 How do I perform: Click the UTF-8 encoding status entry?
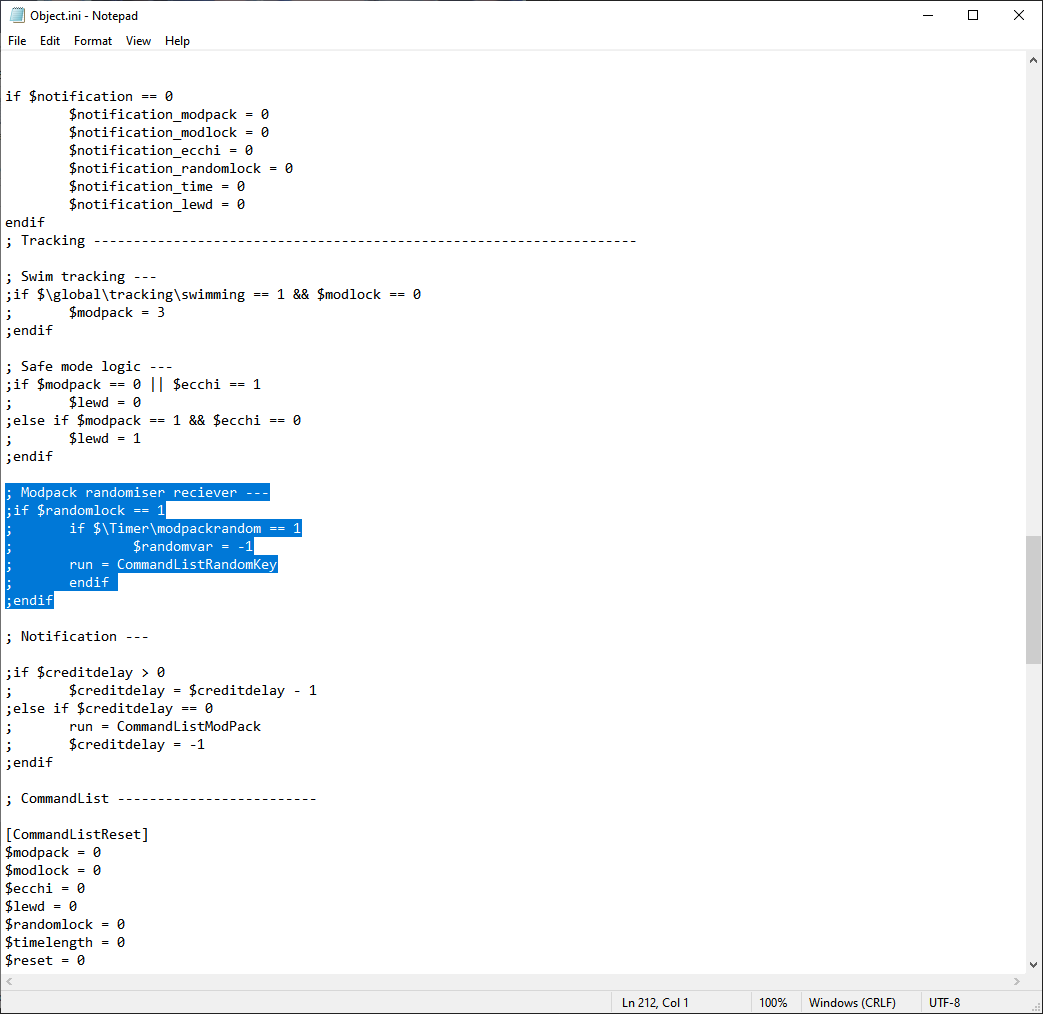[x=945, y=1003]
